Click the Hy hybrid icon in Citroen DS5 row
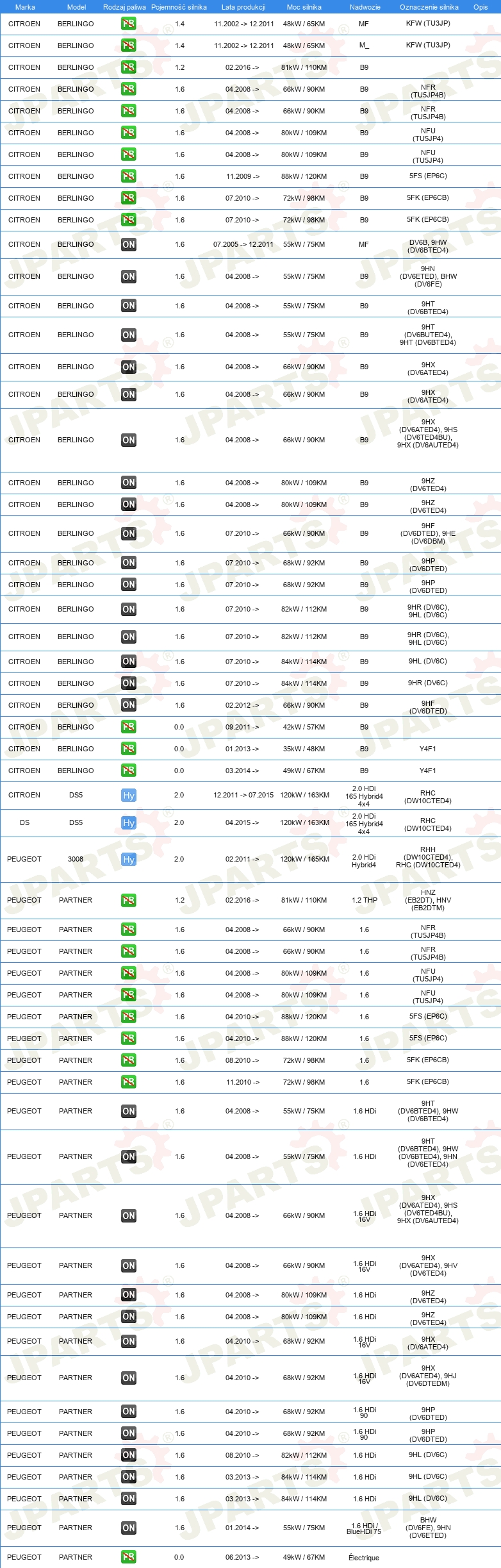Image resolution: width=501 pixels, height=1568 pixels. 128,795
